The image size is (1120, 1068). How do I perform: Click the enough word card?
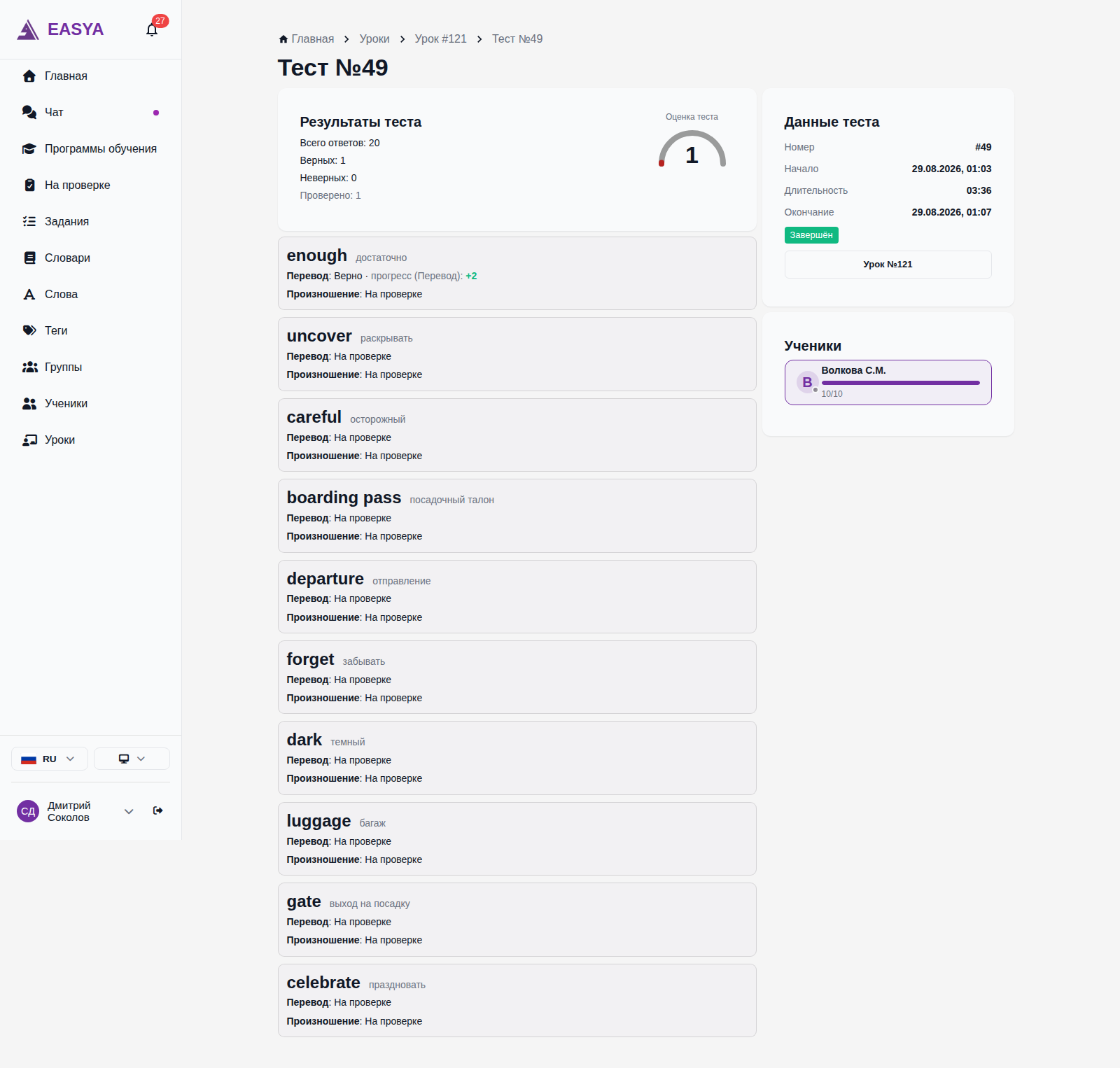(517, 273)
